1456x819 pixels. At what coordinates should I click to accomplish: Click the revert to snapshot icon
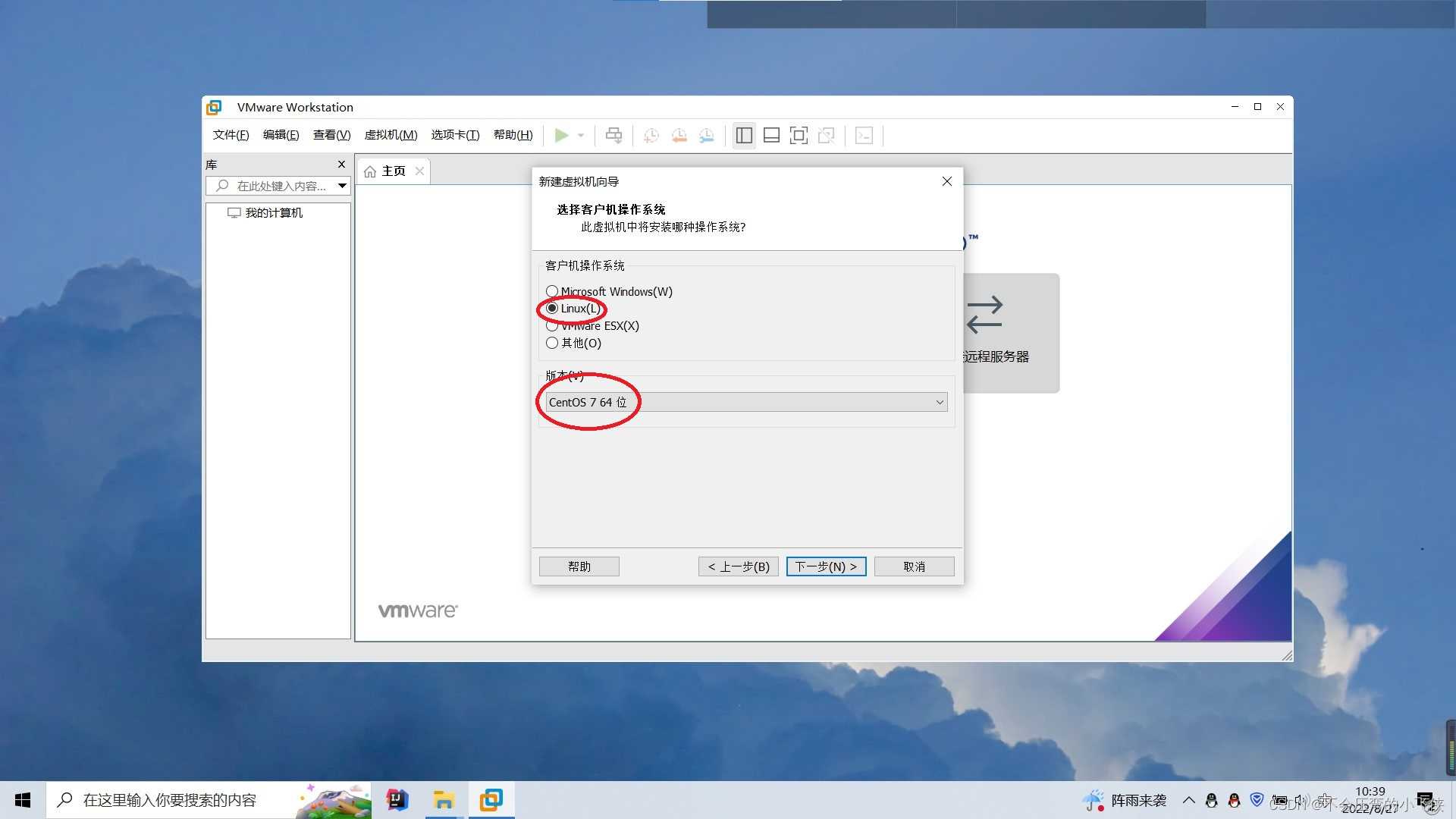click(679, 136)
